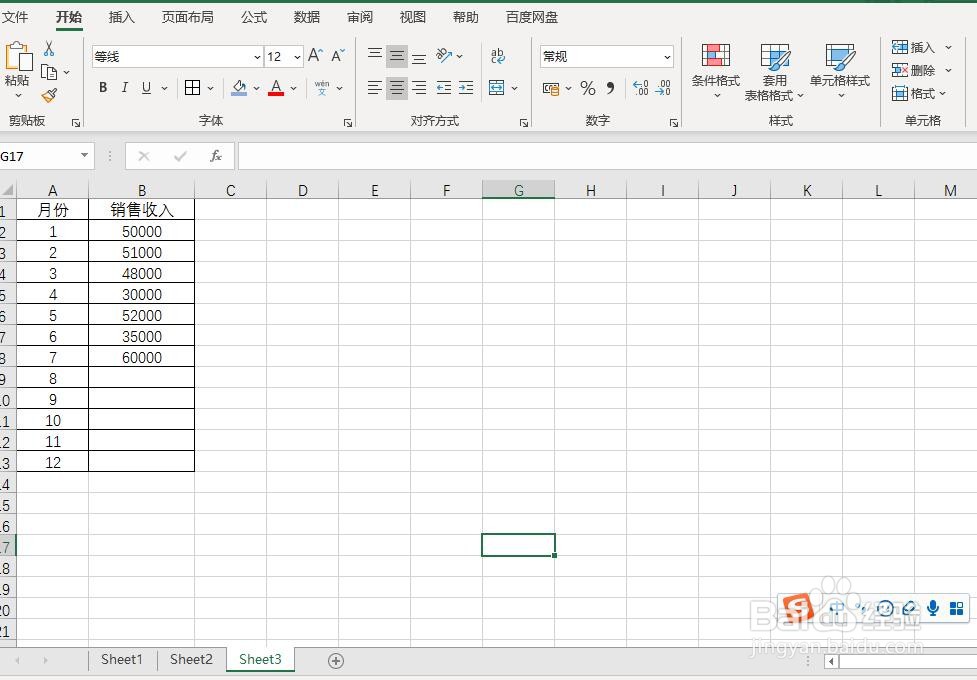This screenshot has height=680, width=977.
Task: Pick the red font color swatch
Action: coord(276,89)
